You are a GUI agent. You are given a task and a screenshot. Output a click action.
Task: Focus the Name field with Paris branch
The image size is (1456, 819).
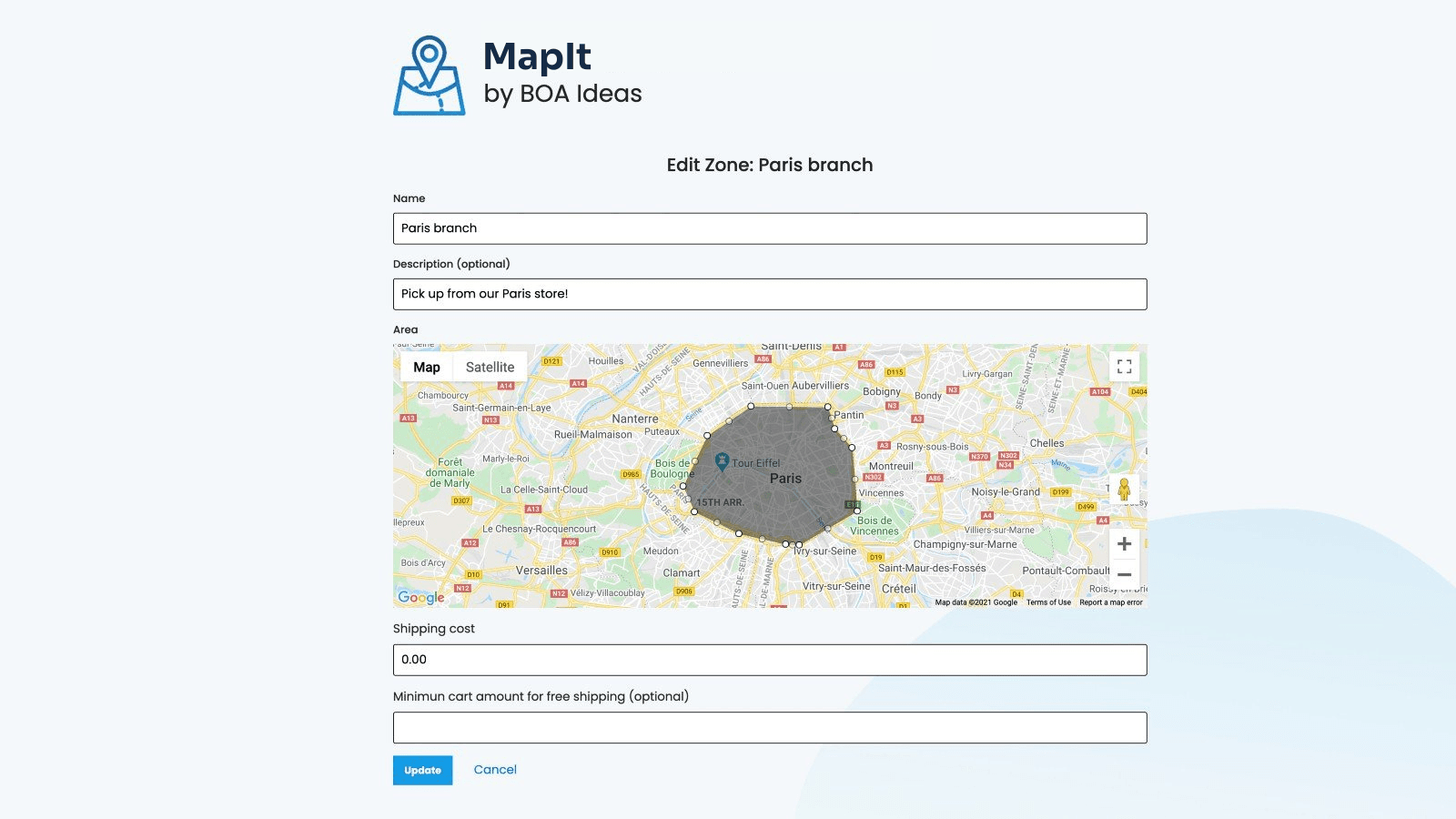769,228
